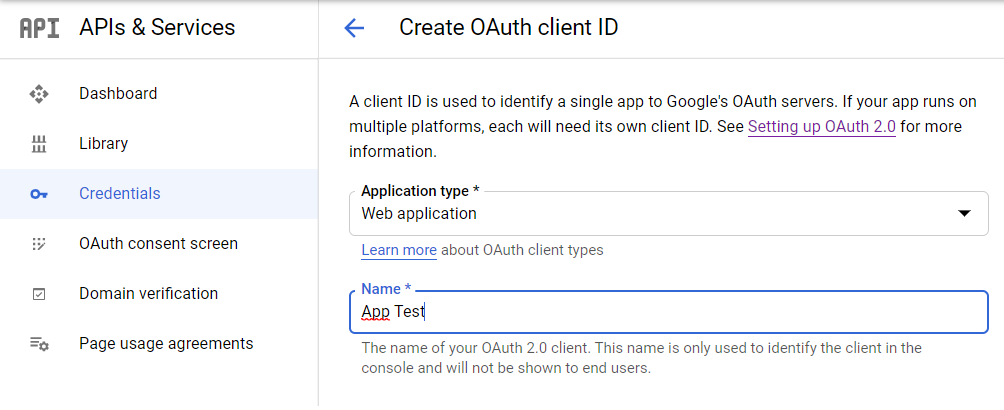Open the Setting up OAuth 2.0 link
The image size is (1004, 410).
821,128
